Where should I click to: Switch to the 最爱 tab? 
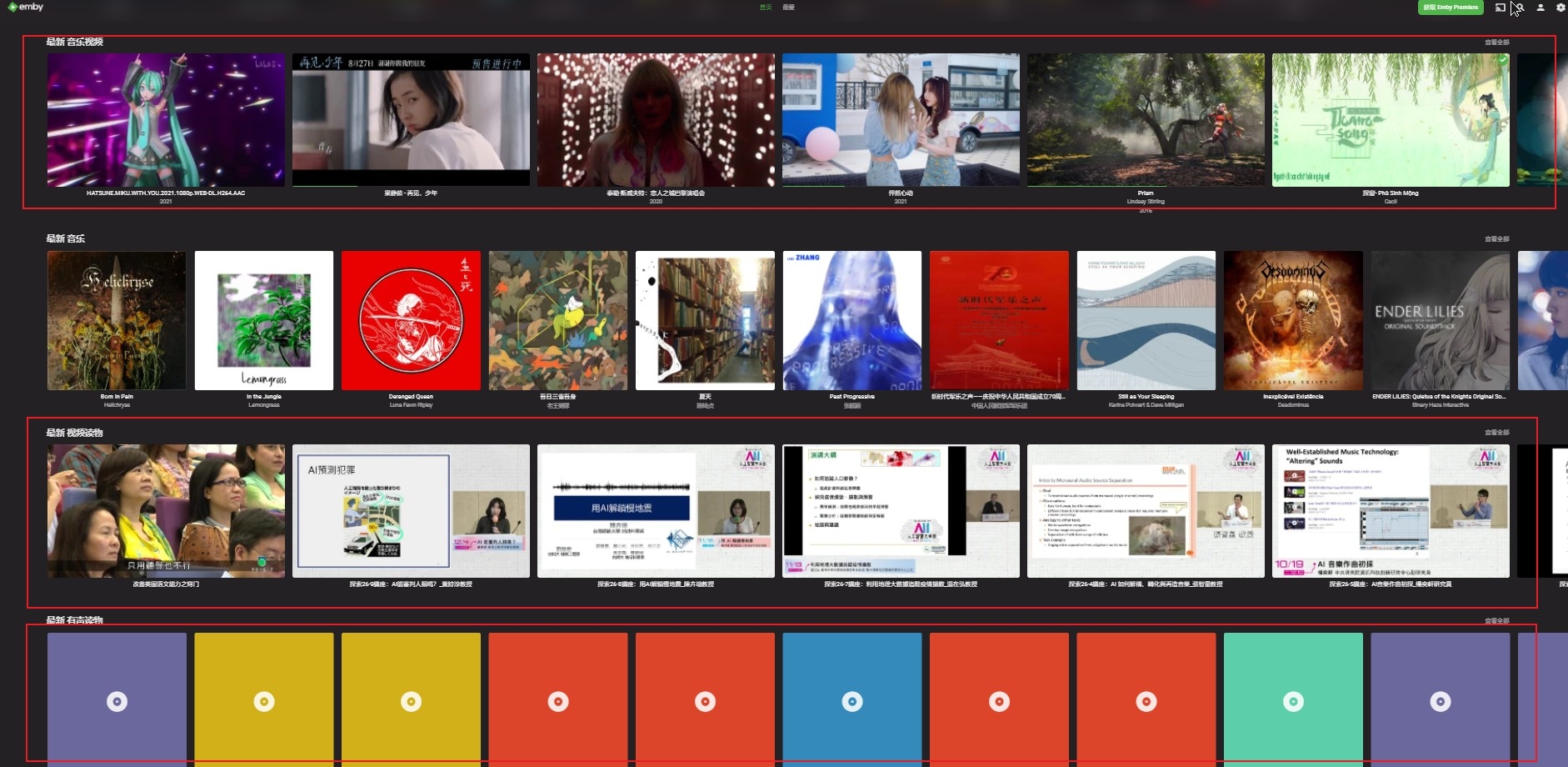(x=788, y=8)
